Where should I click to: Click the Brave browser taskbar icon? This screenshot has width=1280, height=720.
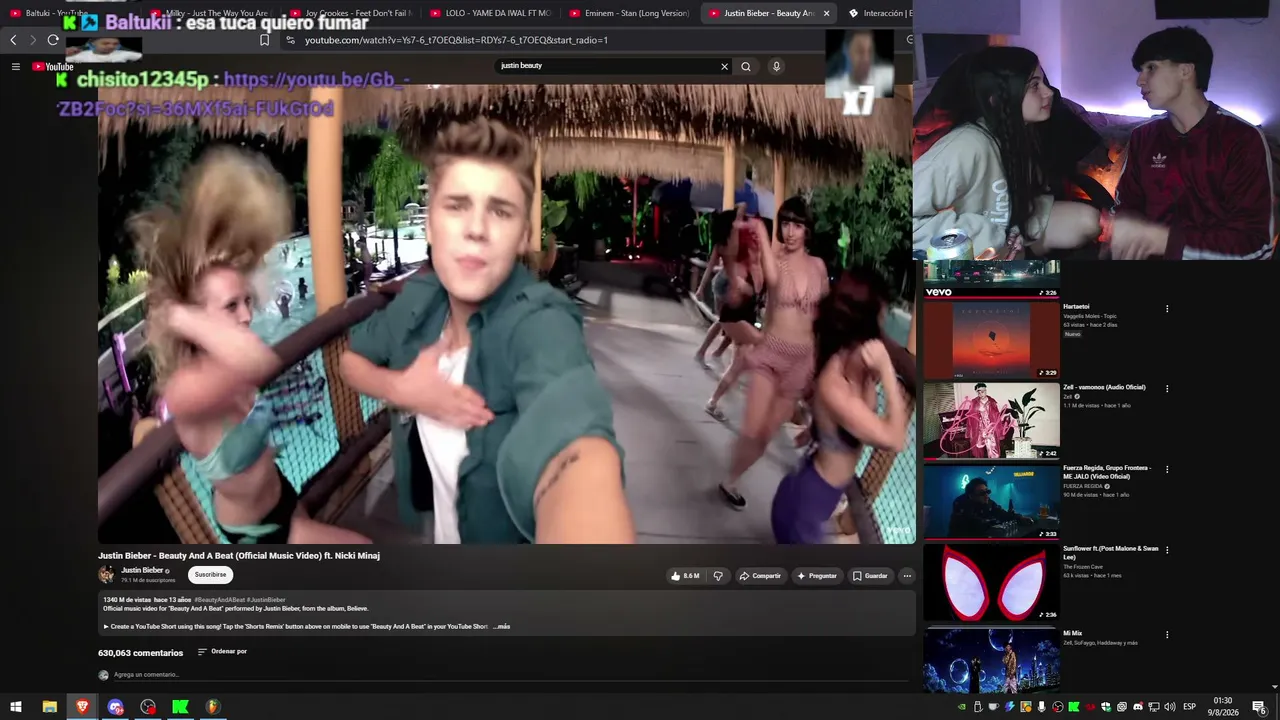point(82,707)
